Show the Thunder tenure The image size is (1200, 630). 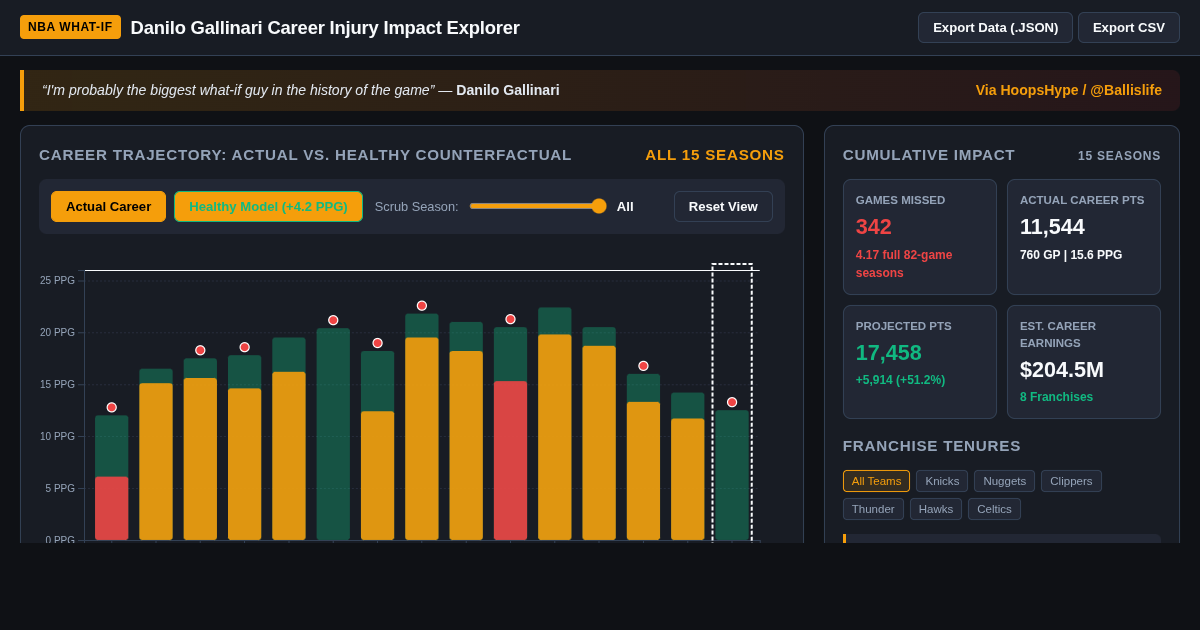[873, 509]
